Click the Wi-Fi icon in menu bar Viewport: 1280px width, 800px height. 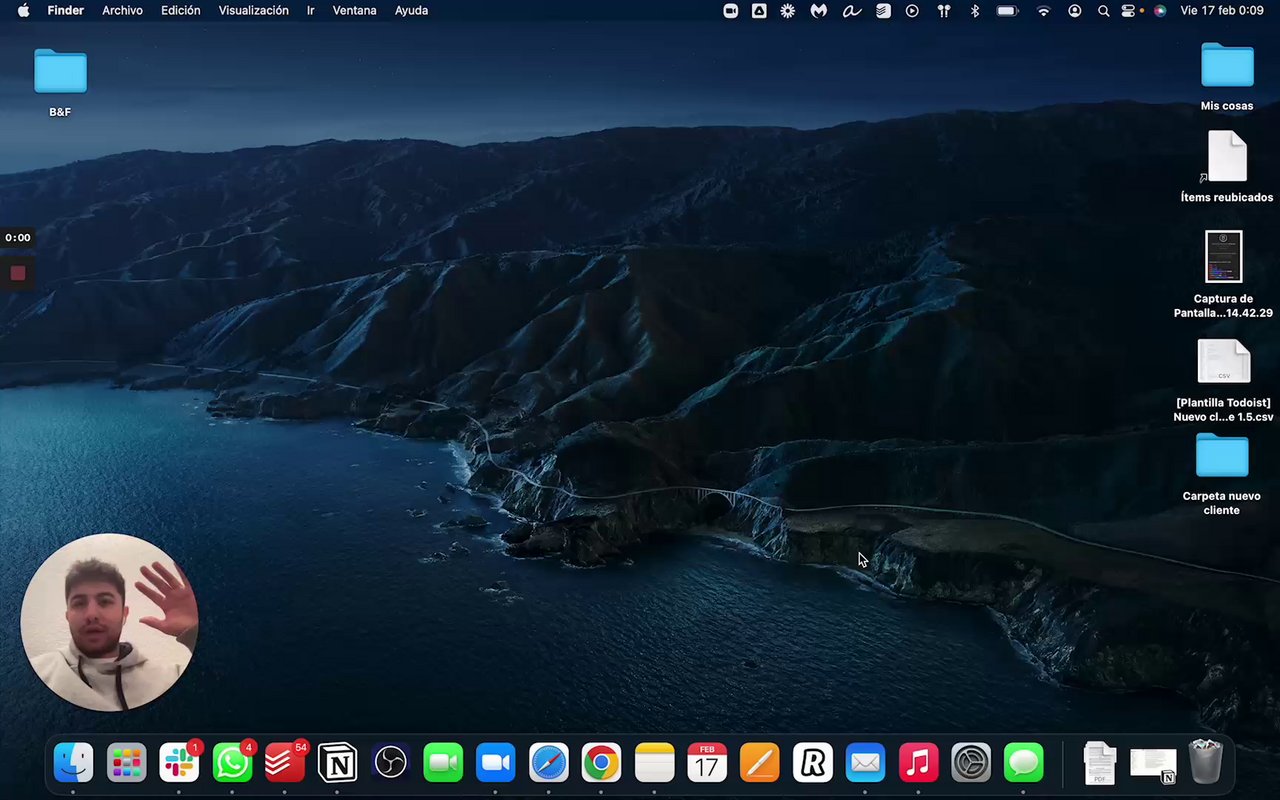[1044, 11]
